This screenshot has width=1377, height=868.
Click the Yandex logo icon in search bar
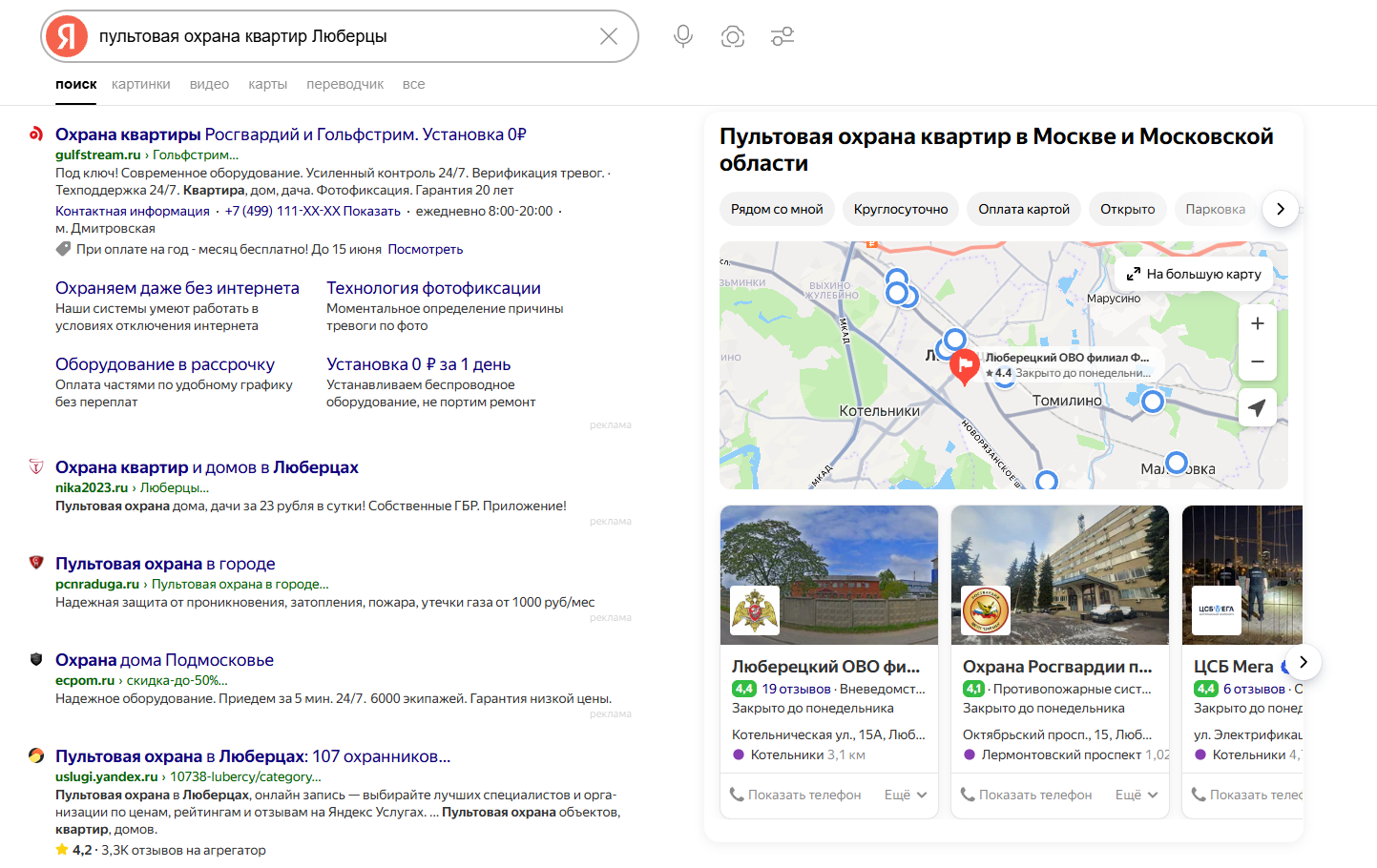pyautogui.click(x=66, y=36)
